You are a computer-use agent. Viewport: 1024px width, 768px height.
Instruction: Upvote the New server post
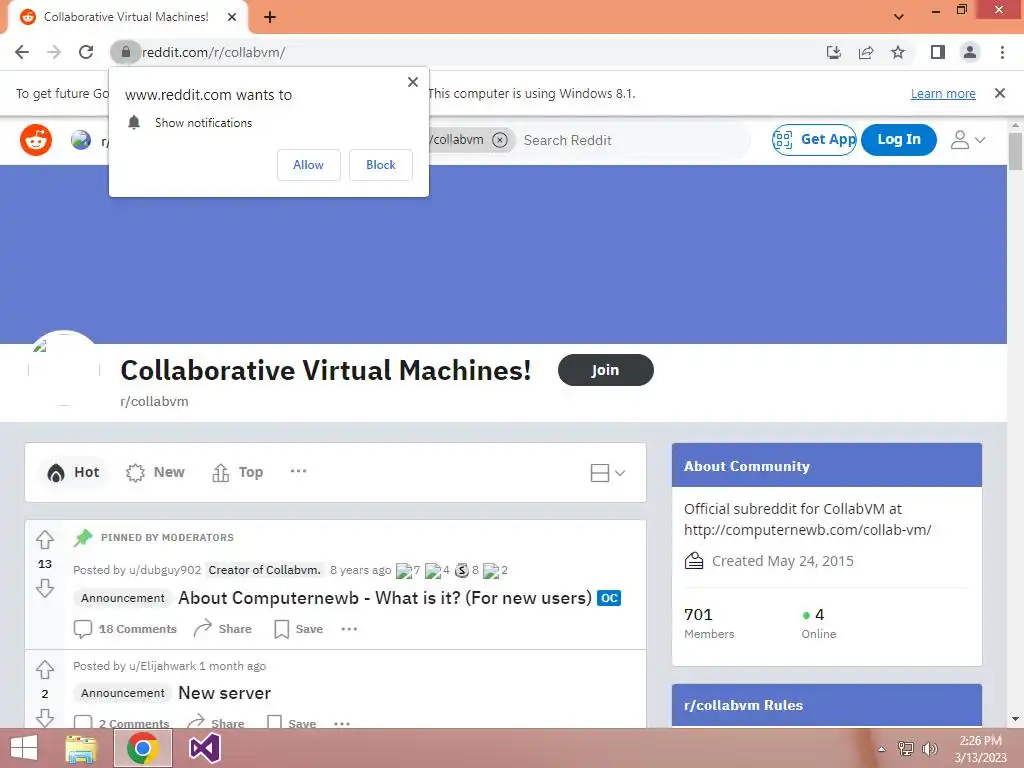click(x=44, y=669)
